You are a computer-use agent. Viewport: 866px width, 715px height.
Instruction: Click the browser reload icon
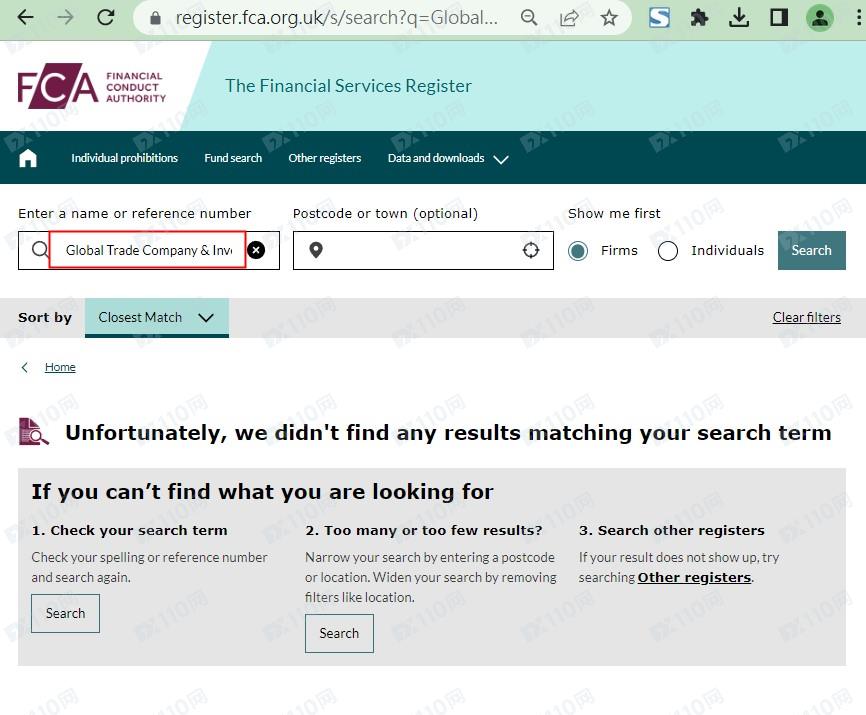coord(105,18)
